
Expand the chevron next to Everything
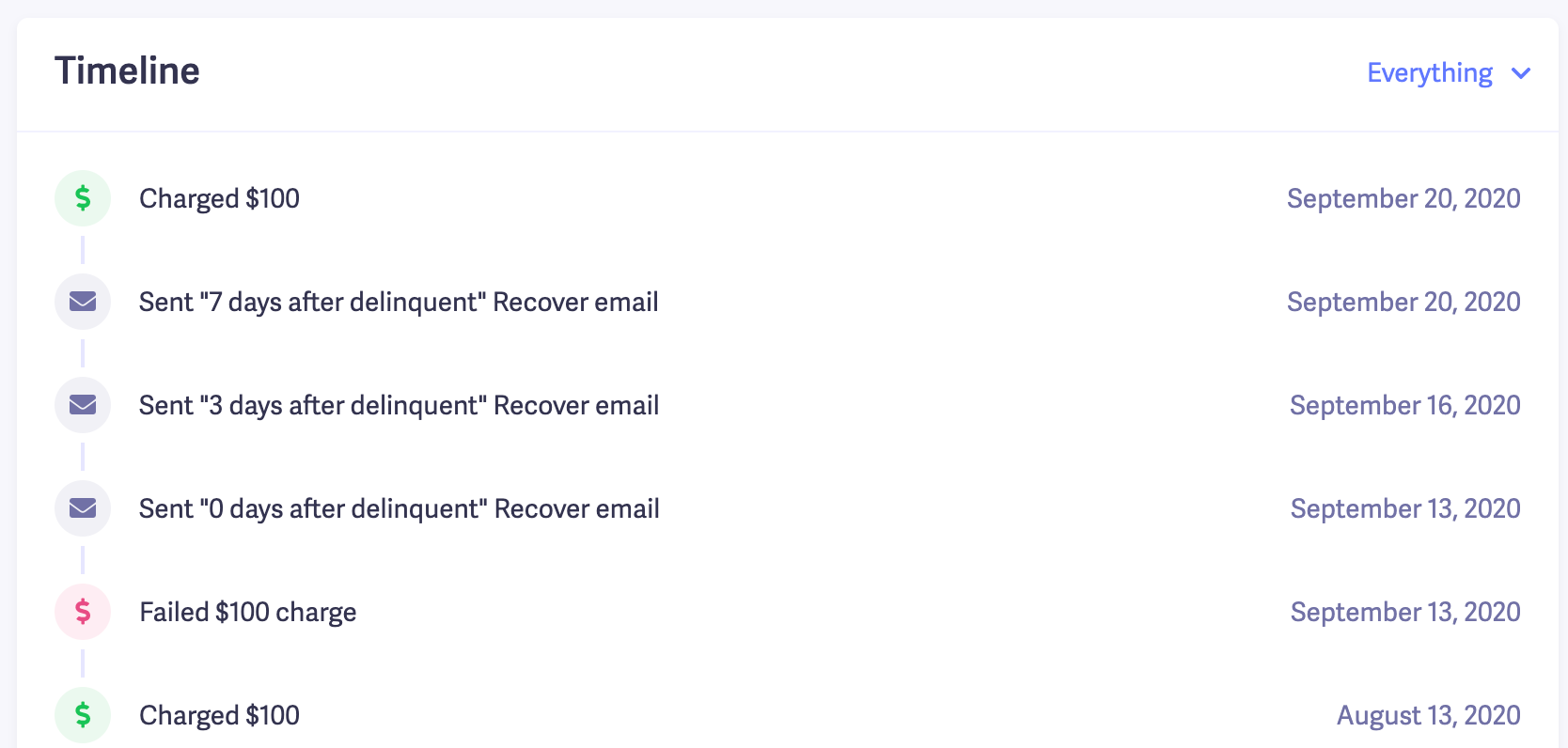[1521, 73]
